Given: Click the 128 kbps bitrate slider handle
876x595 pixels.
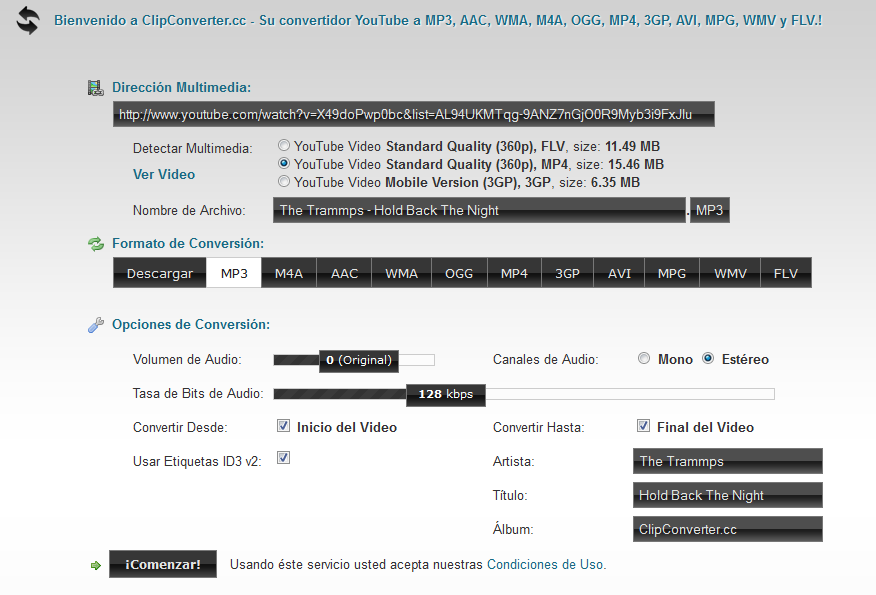Looking at the screenshot, I should pos(446,394).
